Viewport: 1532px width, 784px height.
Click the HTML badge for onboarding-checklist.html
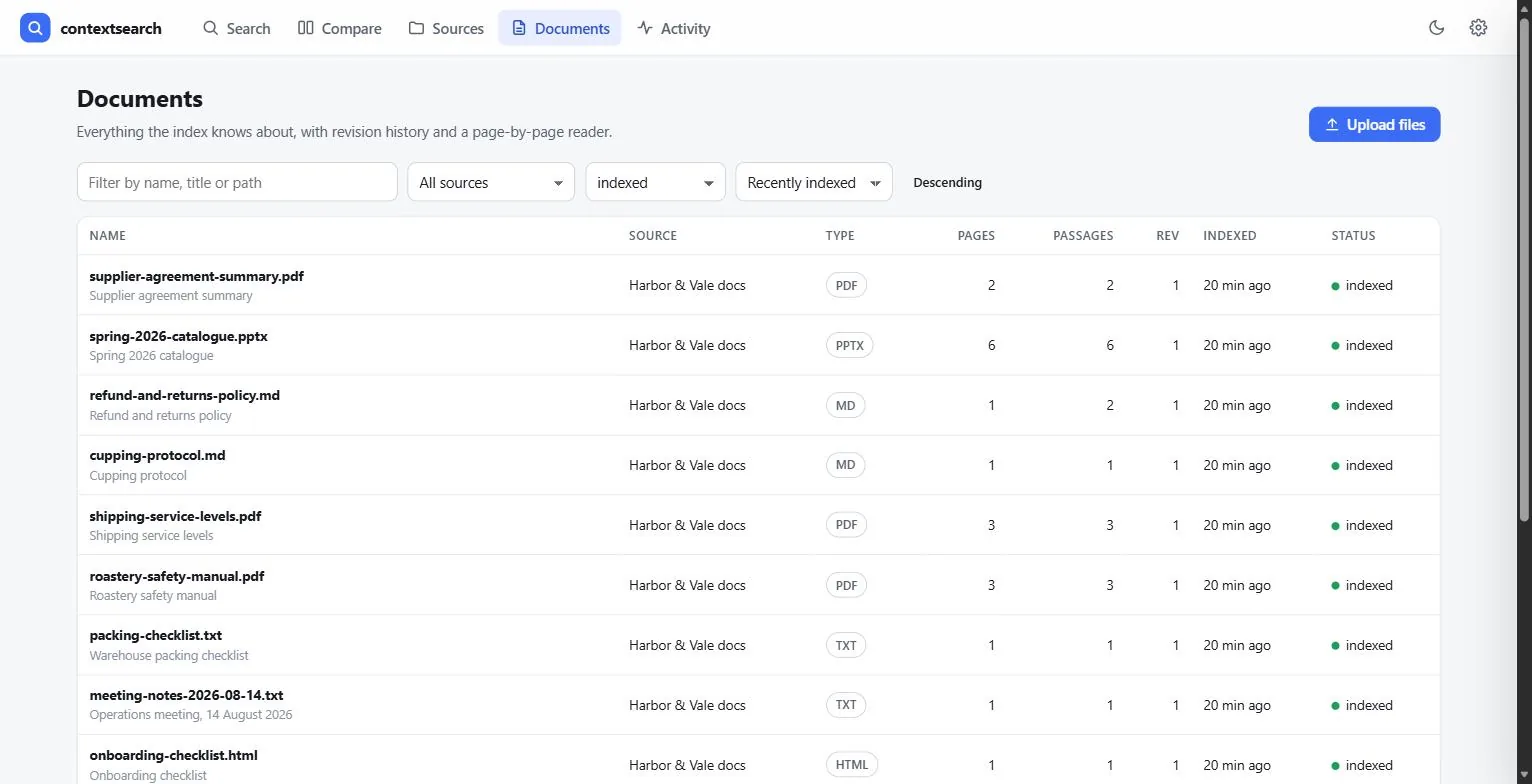pyautogui.click(x=852, y=765)
